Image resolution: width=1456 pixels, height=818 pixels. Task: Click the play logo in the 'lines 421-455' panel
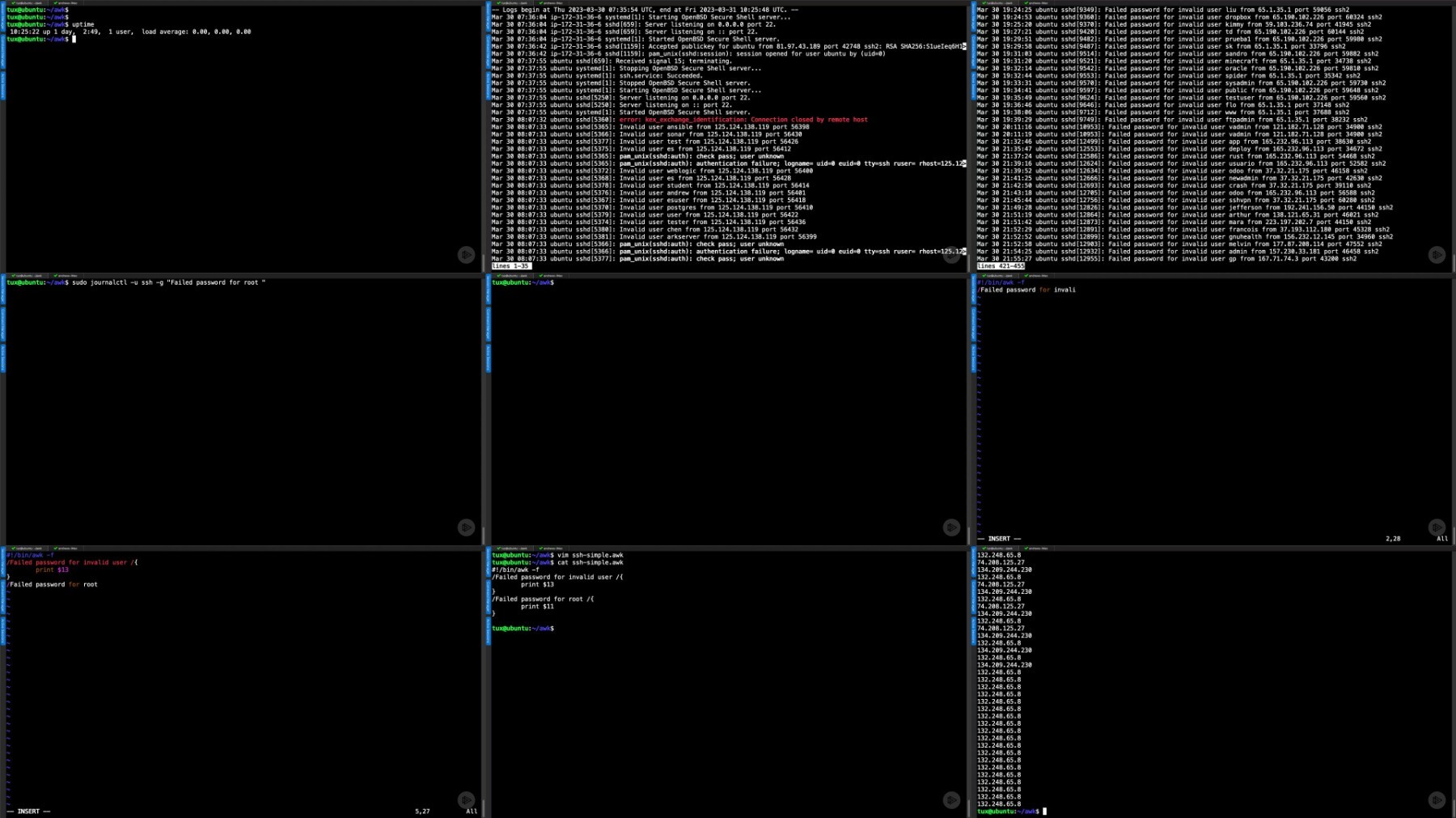(x=1437, y=255)
